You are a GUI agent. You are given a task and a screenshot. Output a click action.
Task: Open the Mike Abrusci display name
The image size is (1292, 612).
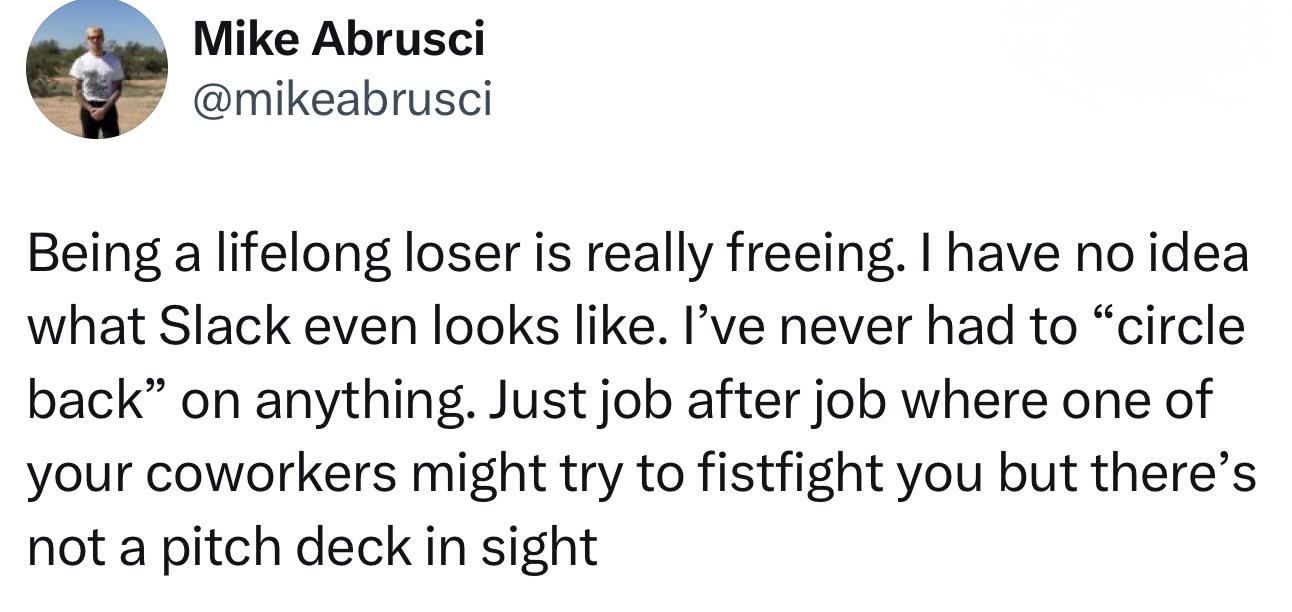339,40
